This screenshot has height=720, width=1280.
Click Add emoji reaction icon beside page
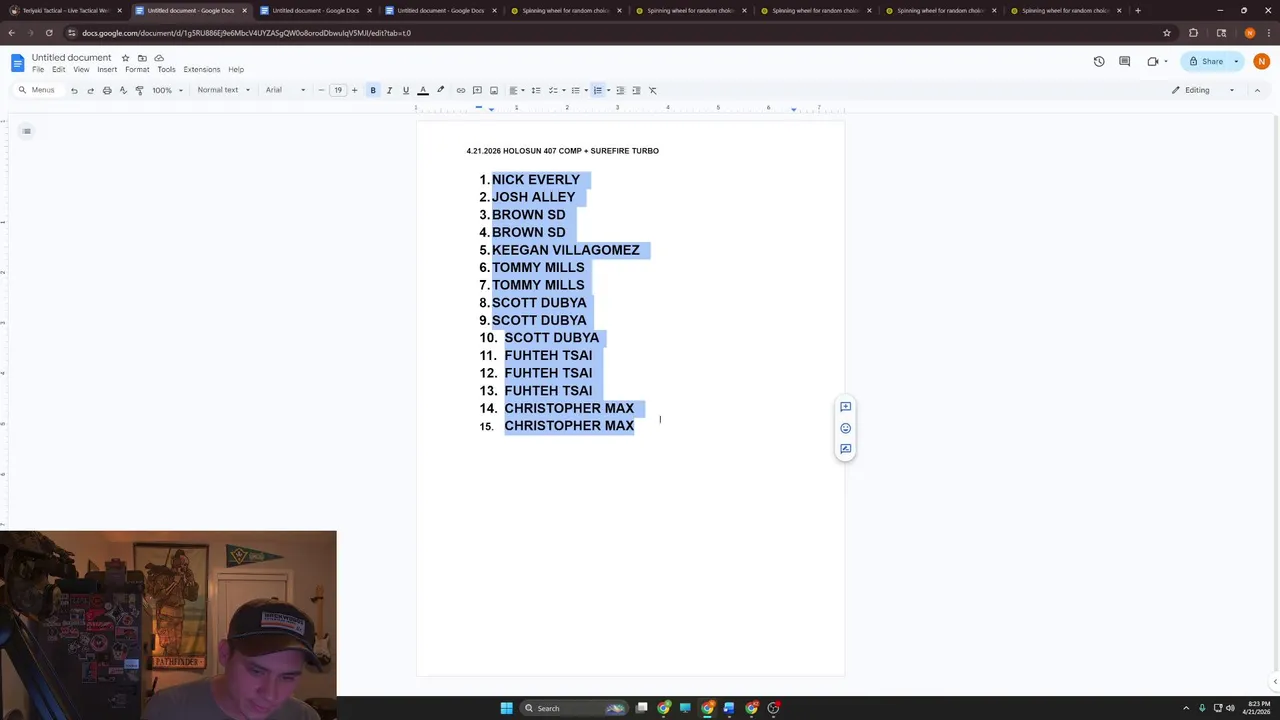click(x=845, y=428)
